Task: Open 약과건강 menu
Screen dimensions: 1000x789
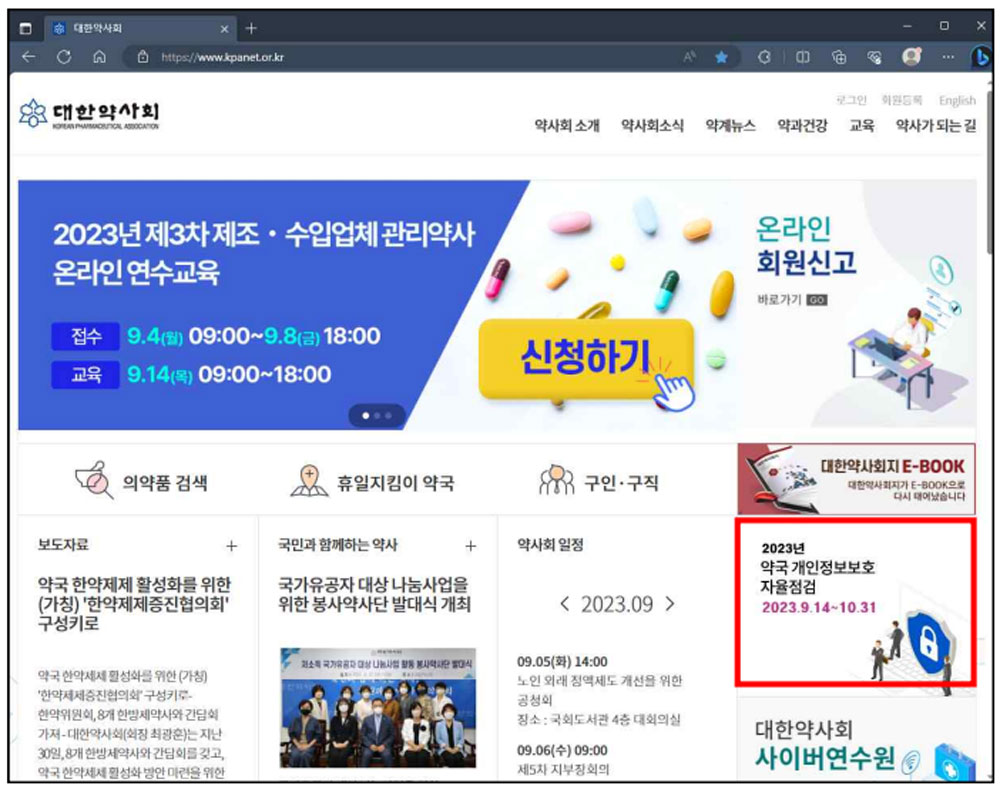Action: click(802, 126)
